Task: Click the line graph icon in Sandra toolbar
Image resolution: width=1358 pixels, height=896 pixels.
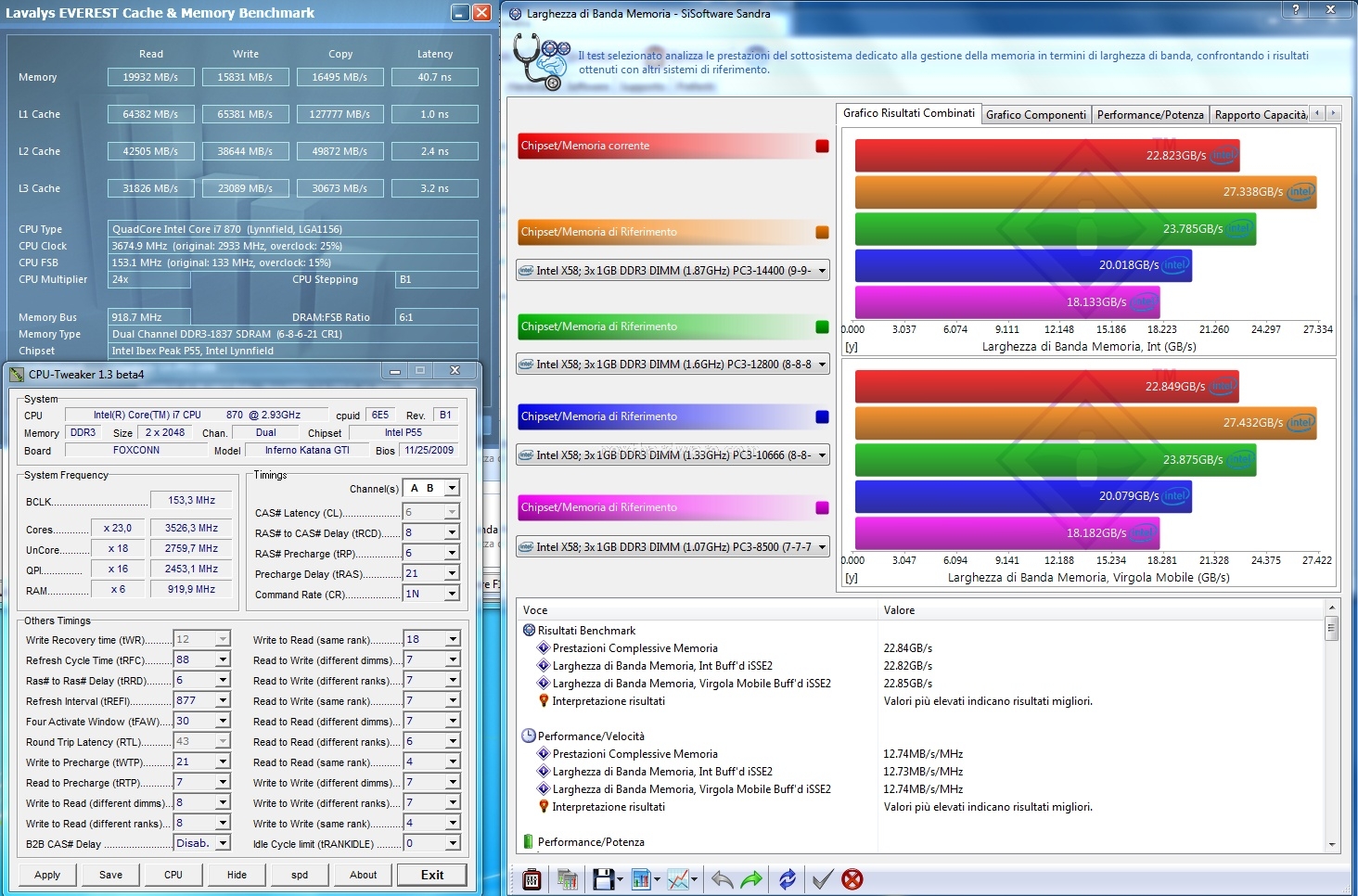Action: [x=678, y=879]
